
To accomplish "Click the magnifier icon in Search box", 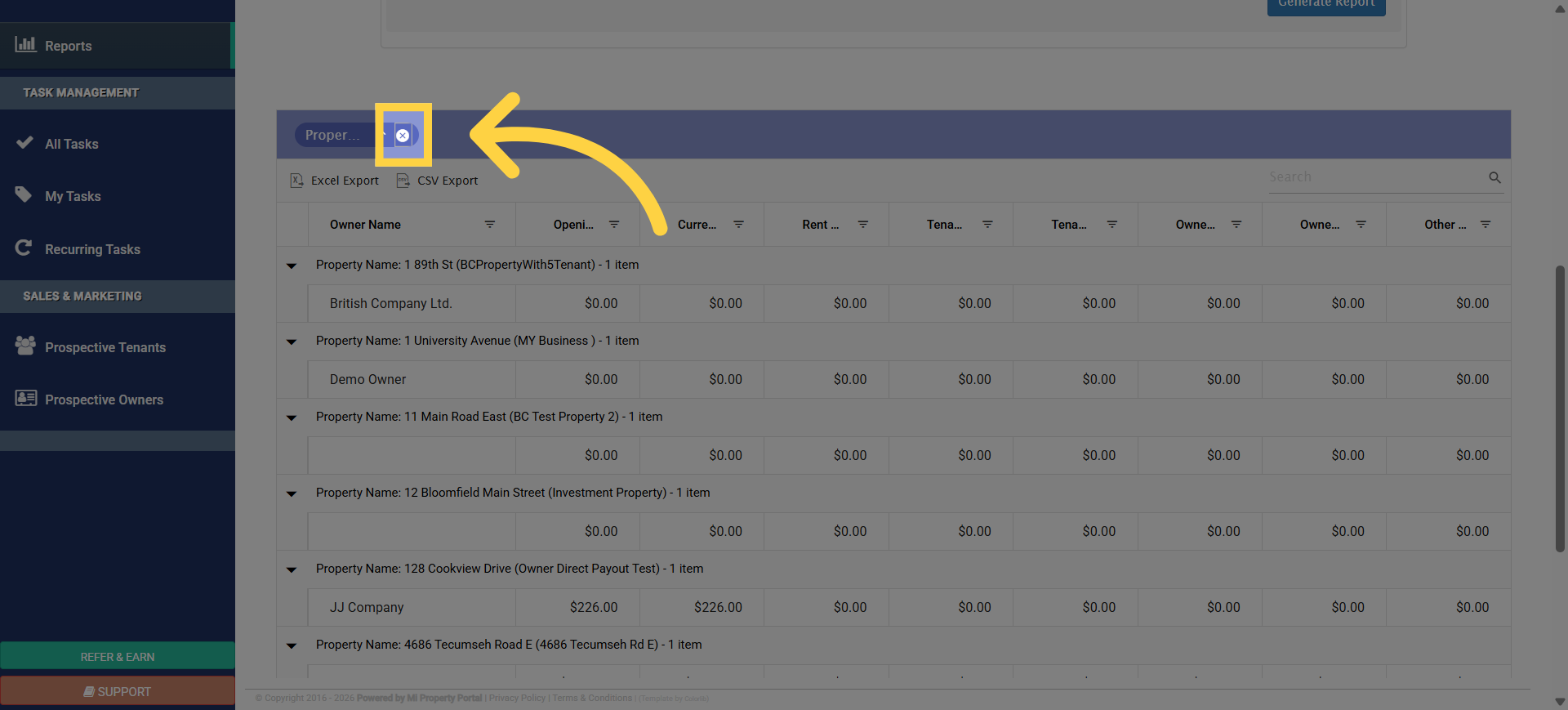I will coord(1494,177).
